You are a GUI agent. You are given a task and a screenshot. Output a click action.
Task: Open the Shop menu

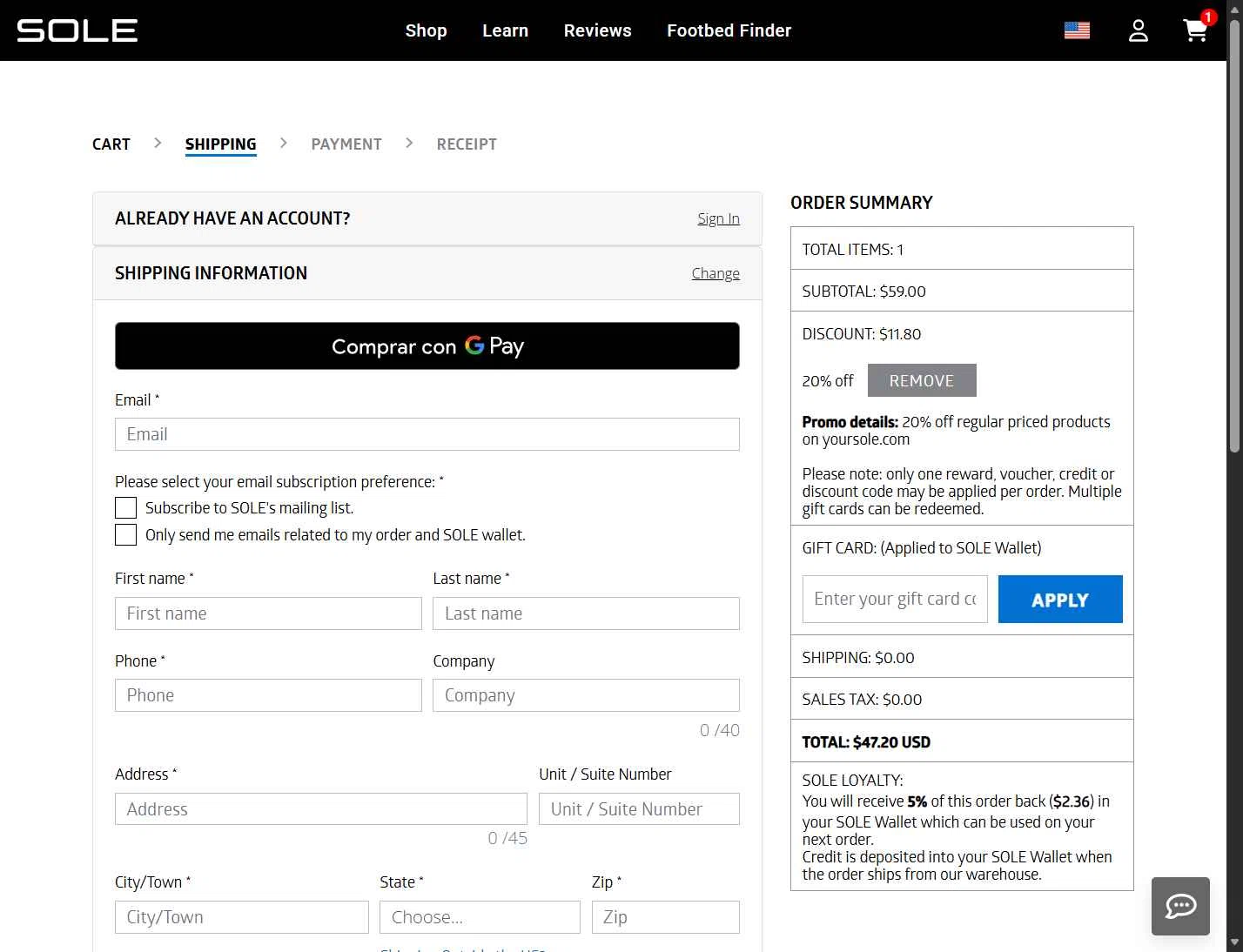click(426, 30)
